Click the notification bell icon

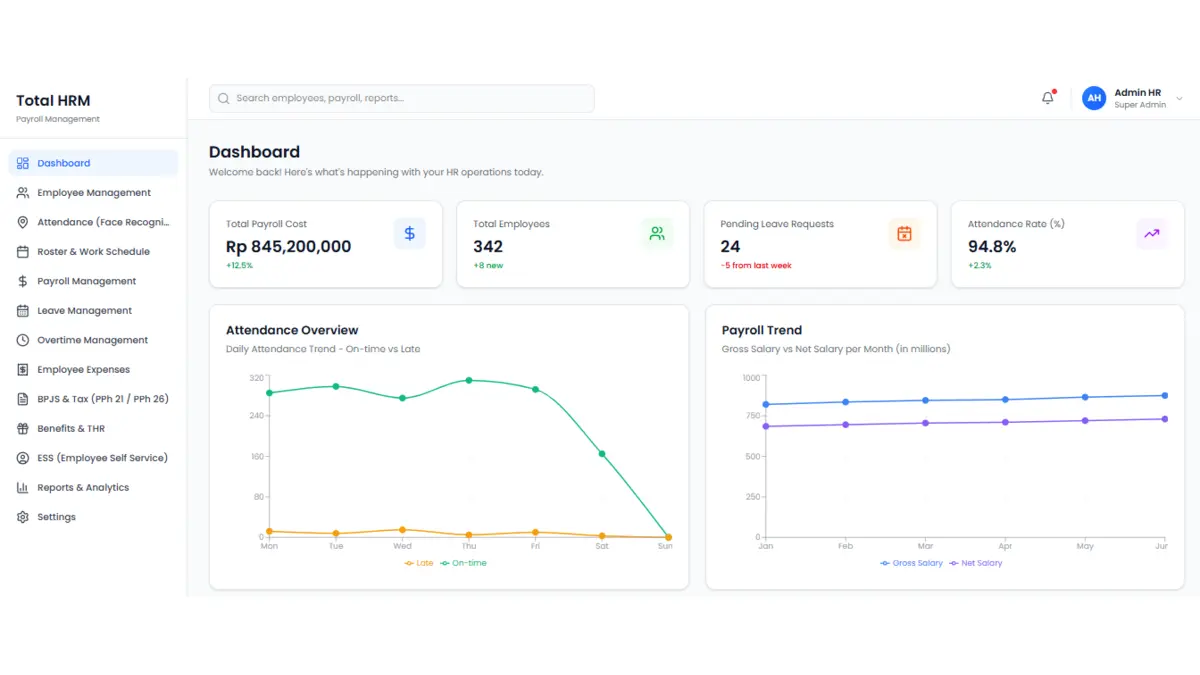click(x=1048, y=98)
